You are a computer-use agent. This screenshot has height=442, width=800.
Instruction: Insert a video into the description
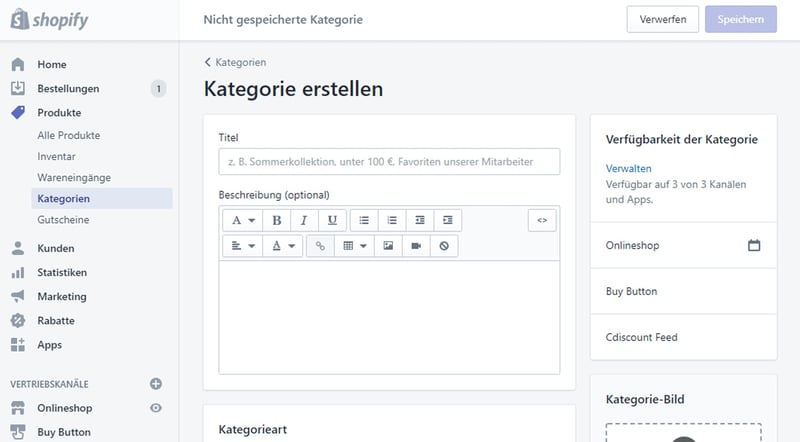click(x=416, y=245)
